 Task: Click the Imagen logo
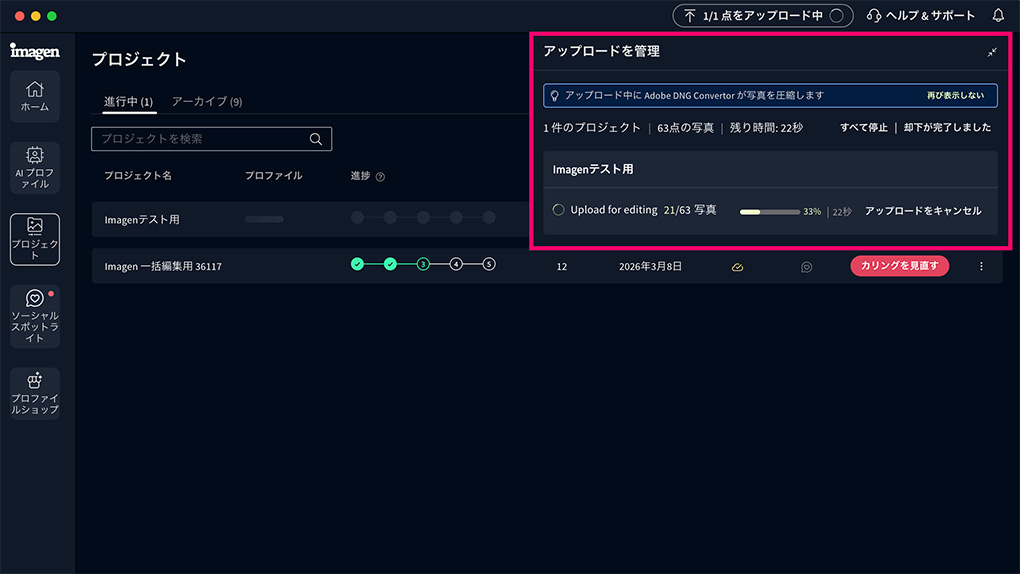(34, 50)
